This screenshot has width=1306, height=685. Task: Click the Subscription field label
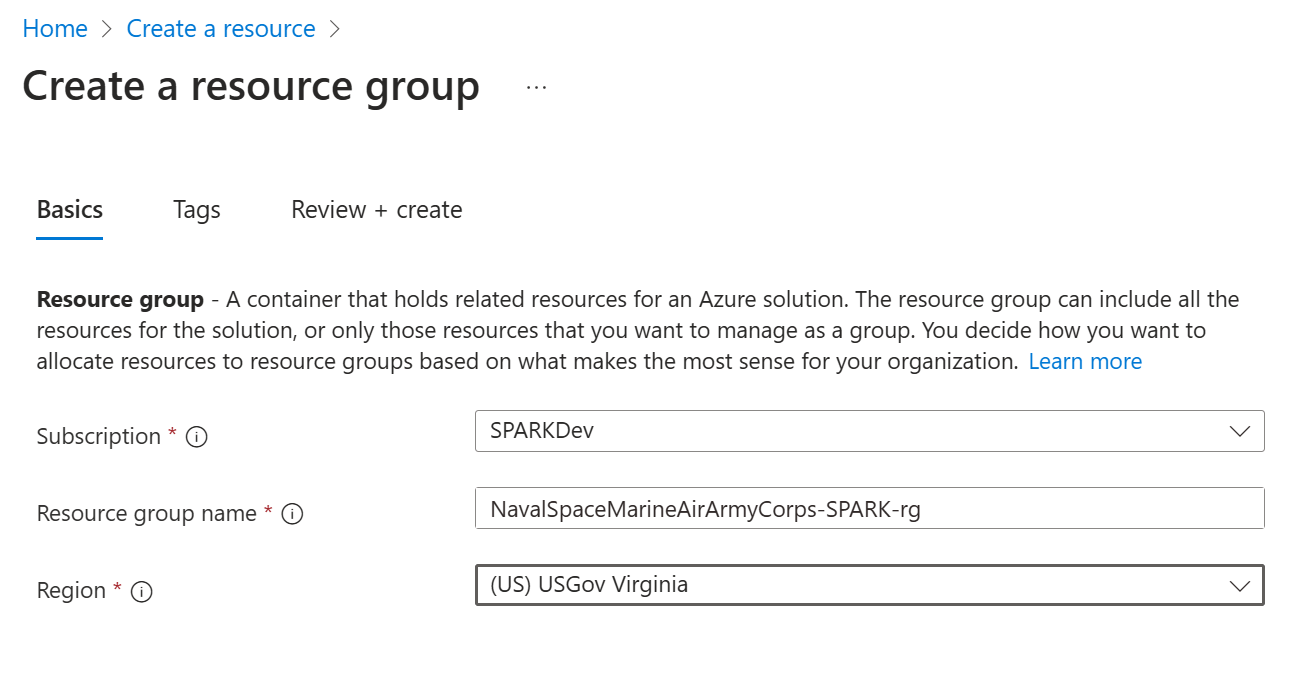[x=99, y=437]
